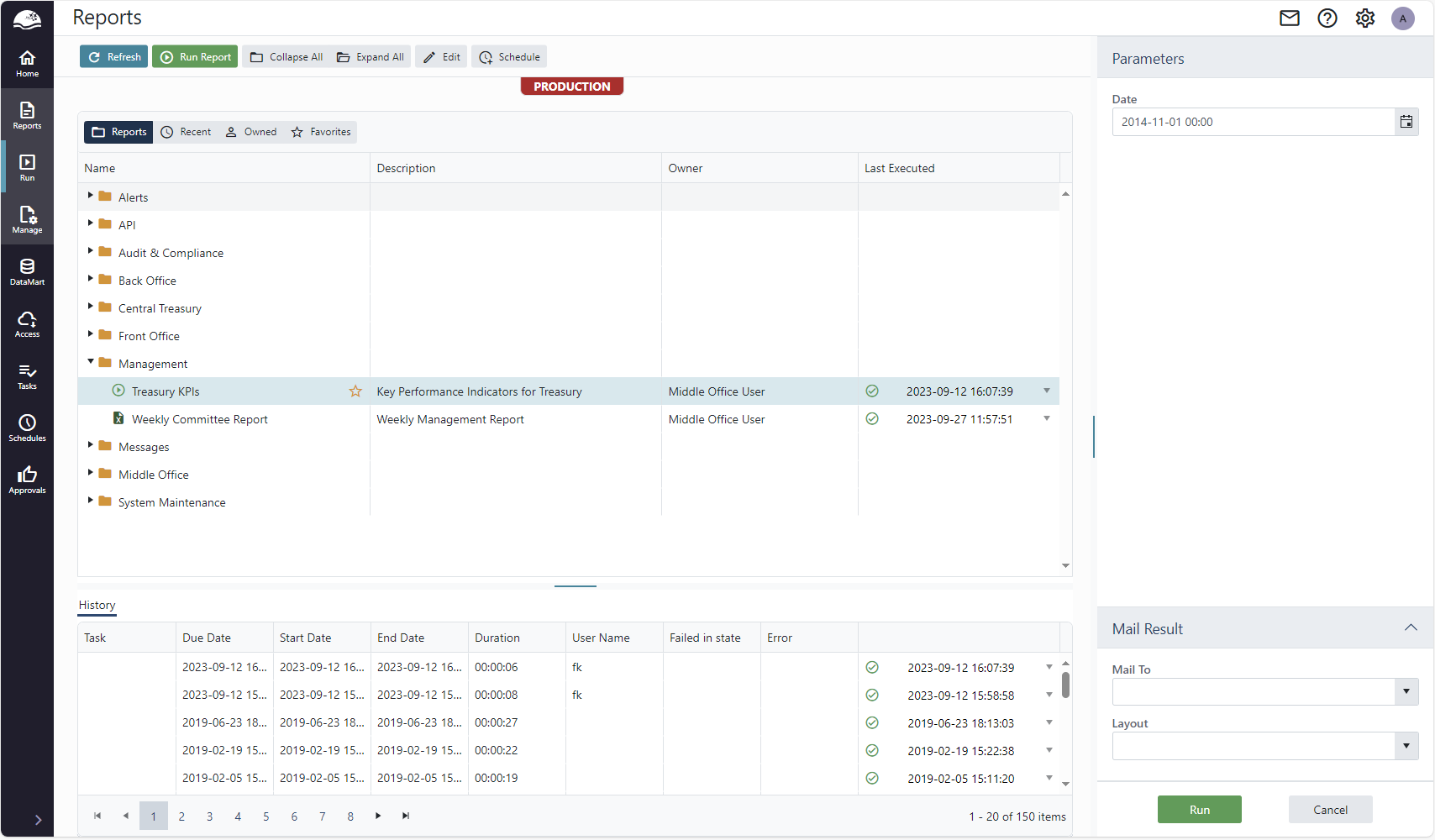
Task: Go to previous history page
Action: (x=126, y=816)
